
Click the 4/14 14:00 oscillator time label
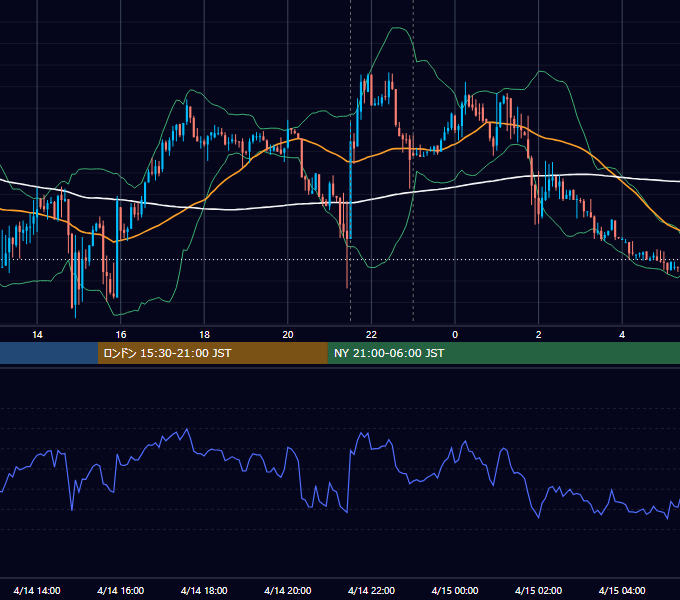[37, 590]
